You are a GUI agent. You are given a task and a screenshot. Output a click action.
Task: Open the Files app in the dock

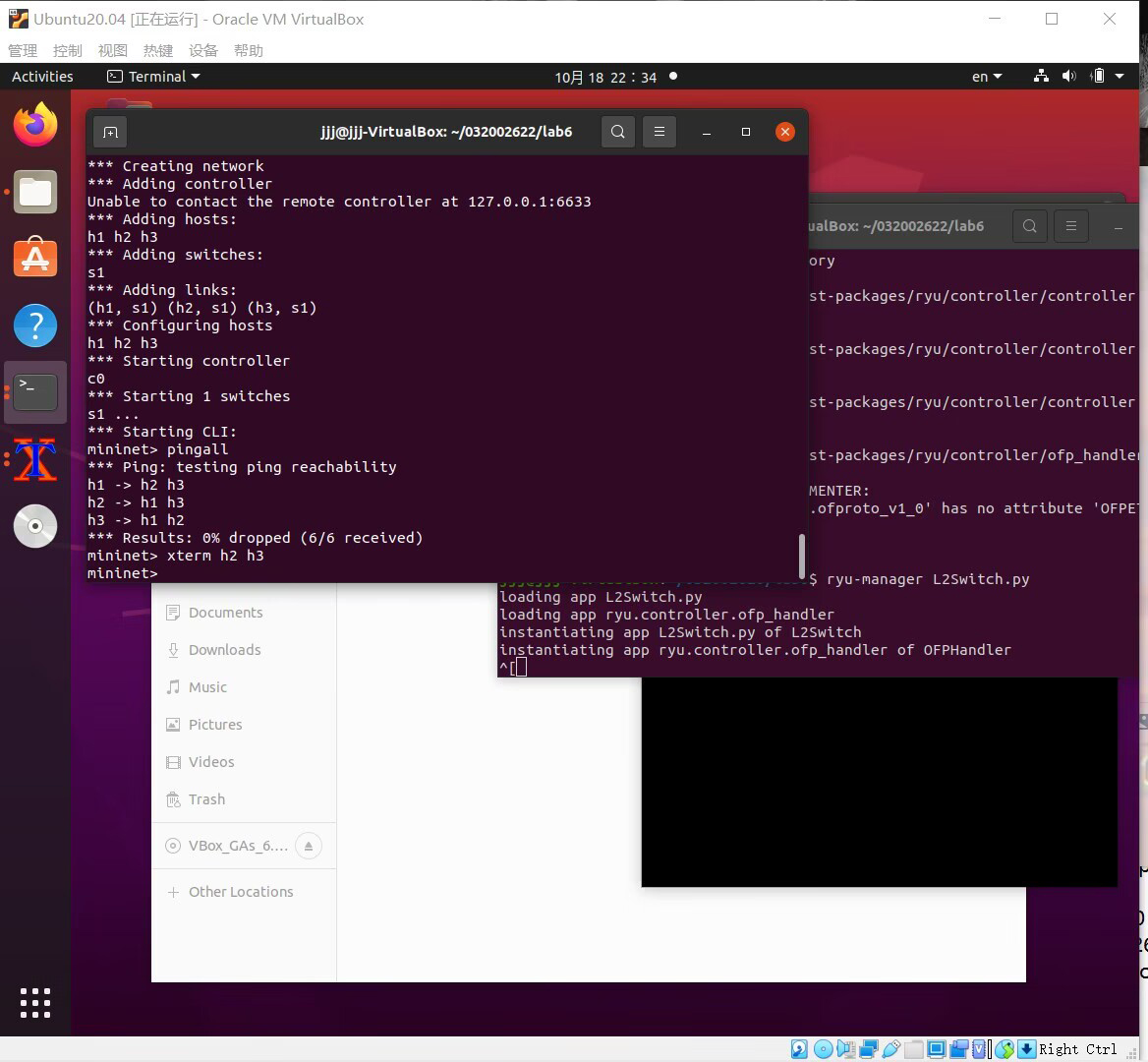coord(35,192)
